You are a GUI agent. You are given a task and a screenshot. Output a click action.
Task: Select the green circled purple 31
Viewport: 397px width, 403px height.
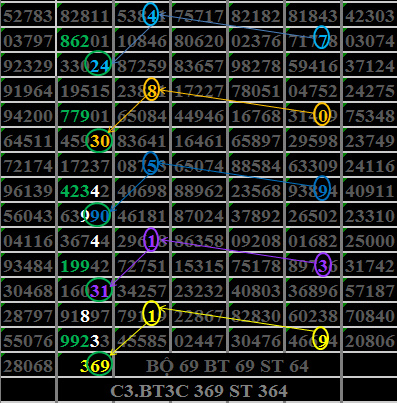click(x=99, y=289)
